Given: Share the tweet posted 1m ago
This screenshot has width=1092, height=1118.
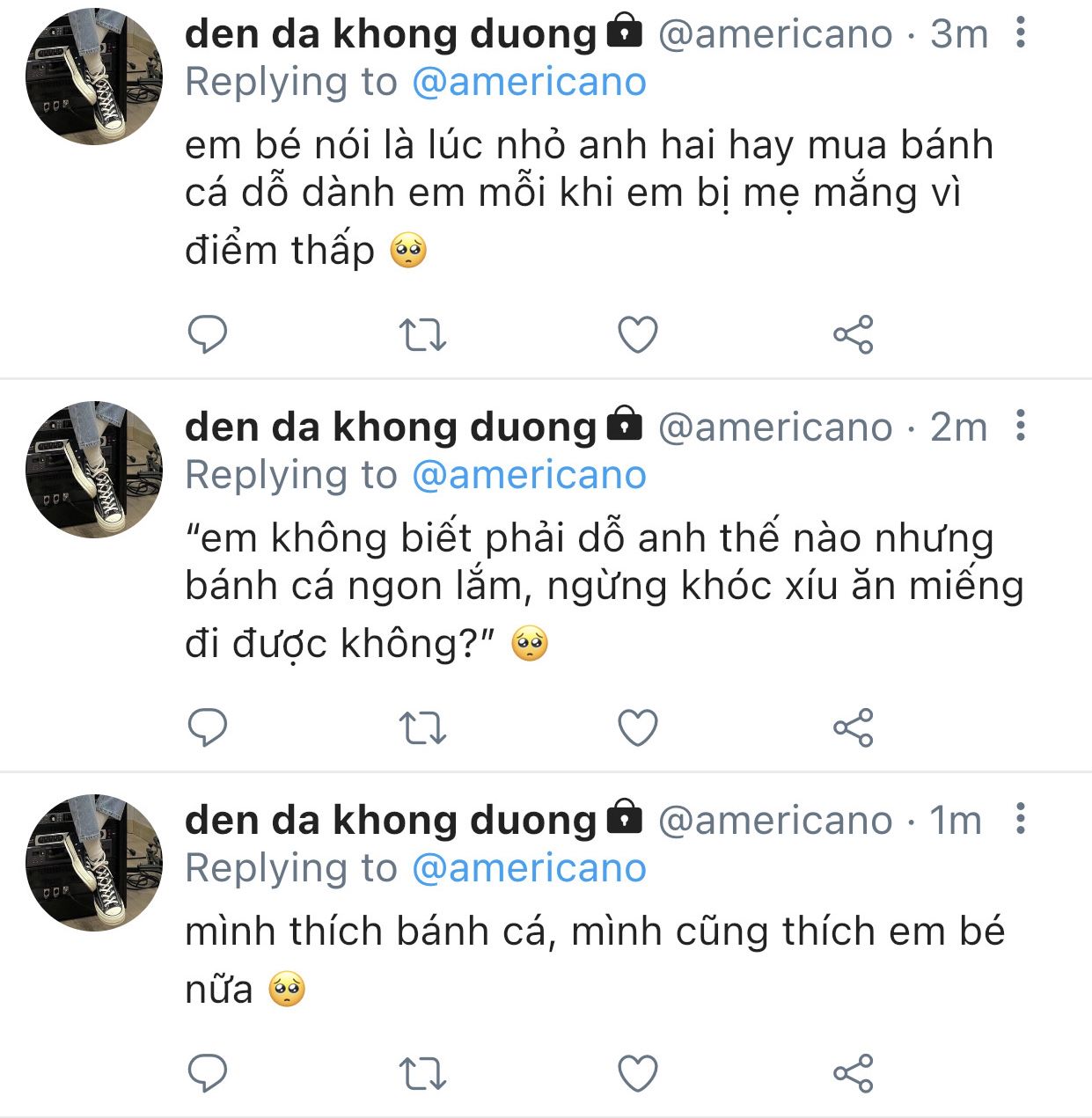Looking at the screenshot, I should coord(853,1073).
